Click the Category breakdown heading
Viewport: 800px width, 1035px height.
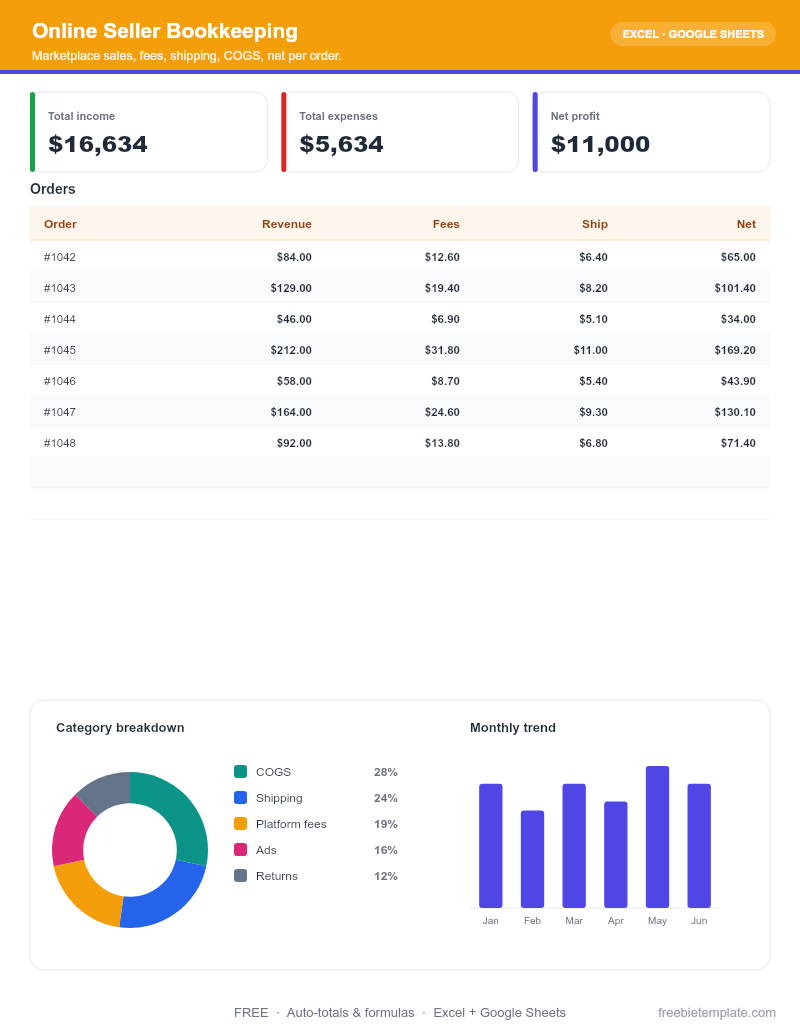[120, 727]
